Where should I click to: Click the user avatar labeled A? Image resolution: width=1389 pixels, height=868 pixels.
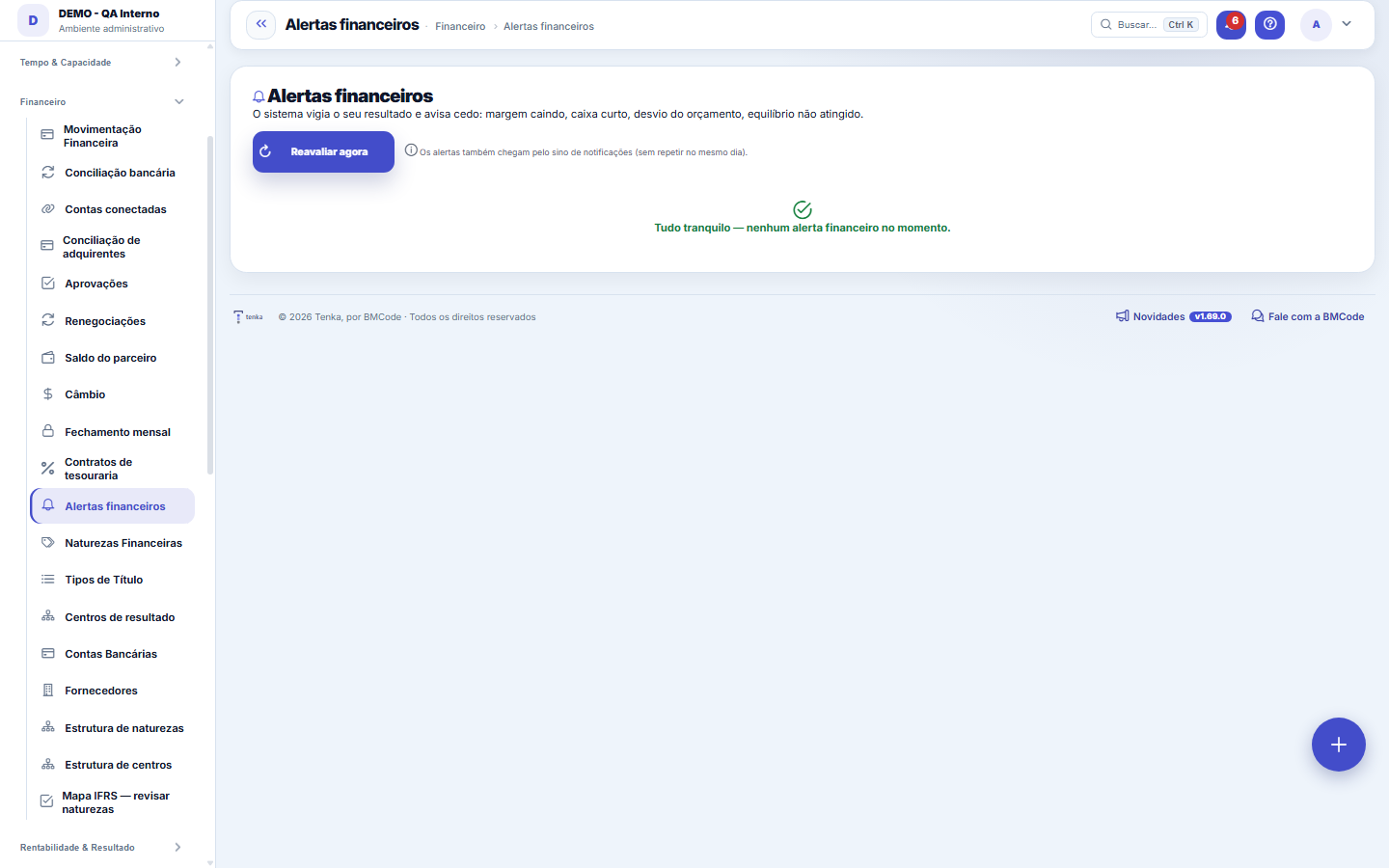tap(1316, 24)
